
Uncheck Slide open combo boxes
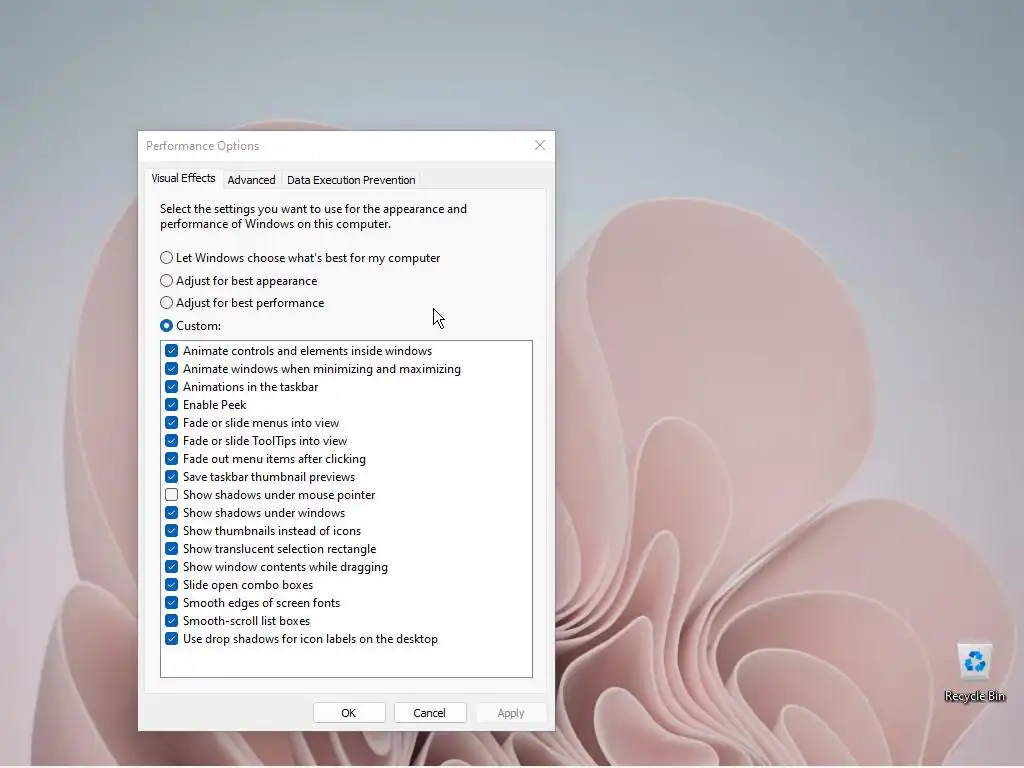(171, 584)
